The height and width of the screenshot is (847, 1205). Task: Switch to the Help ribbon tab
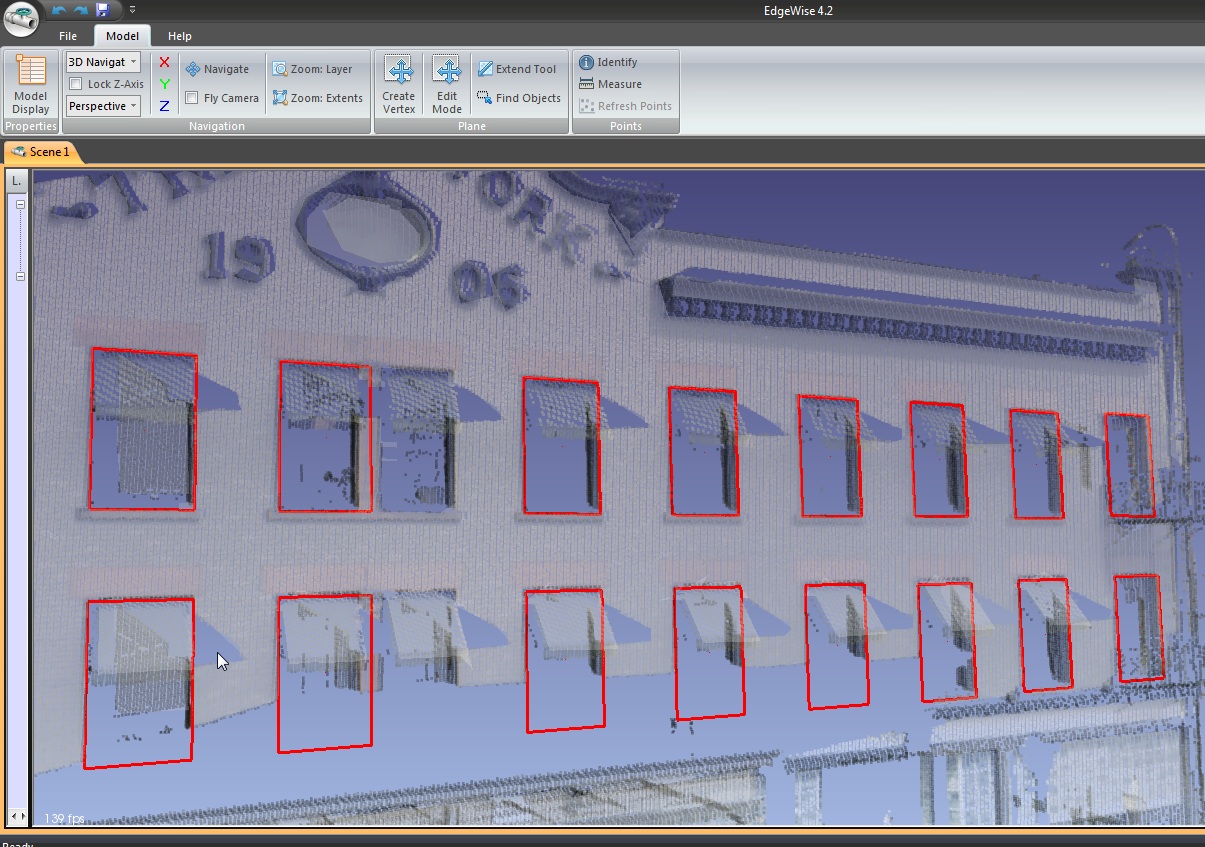coord(179,35)
